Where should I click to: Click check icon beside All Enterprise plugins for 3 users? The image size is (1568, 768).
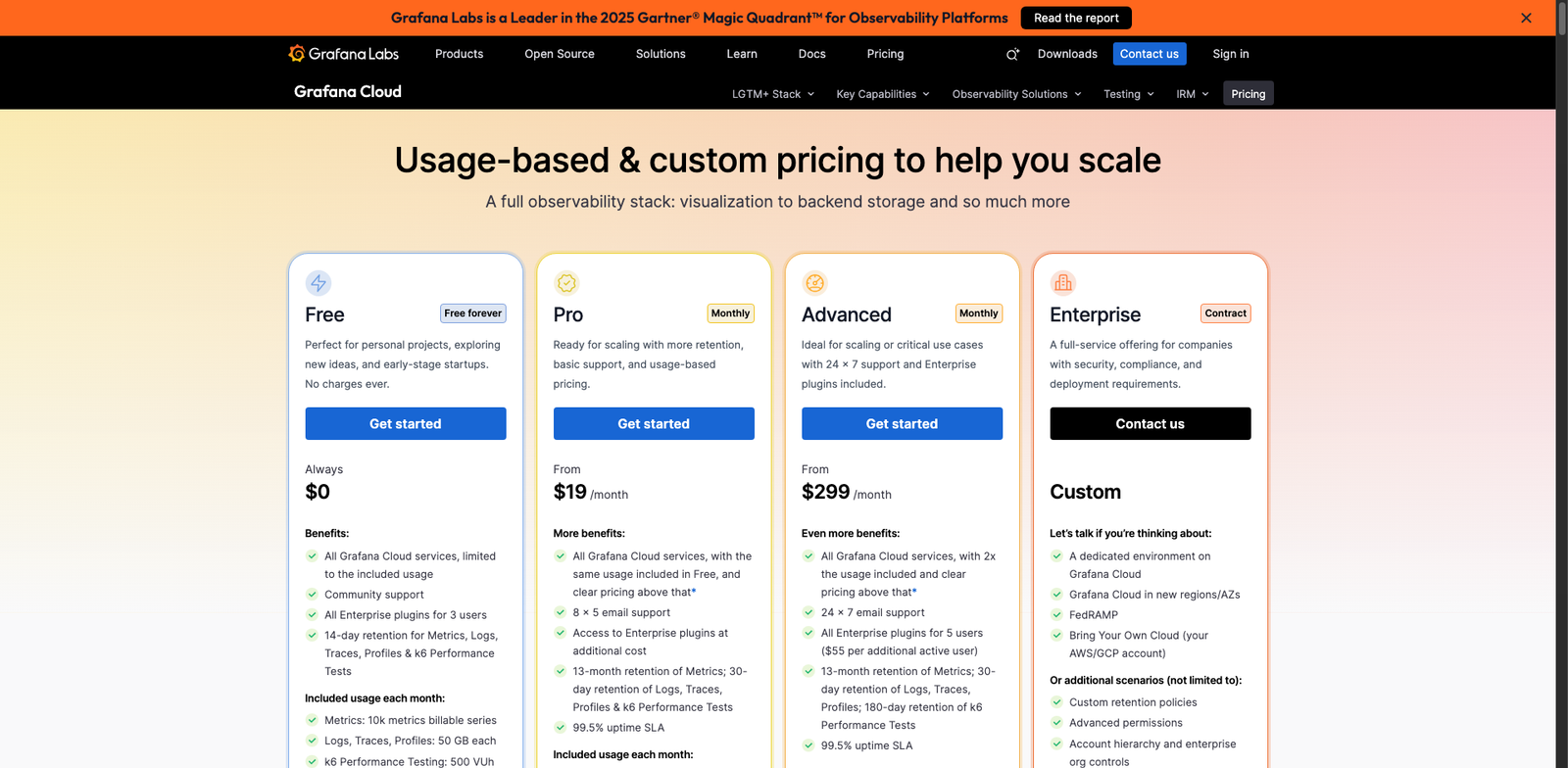point(312,614)
